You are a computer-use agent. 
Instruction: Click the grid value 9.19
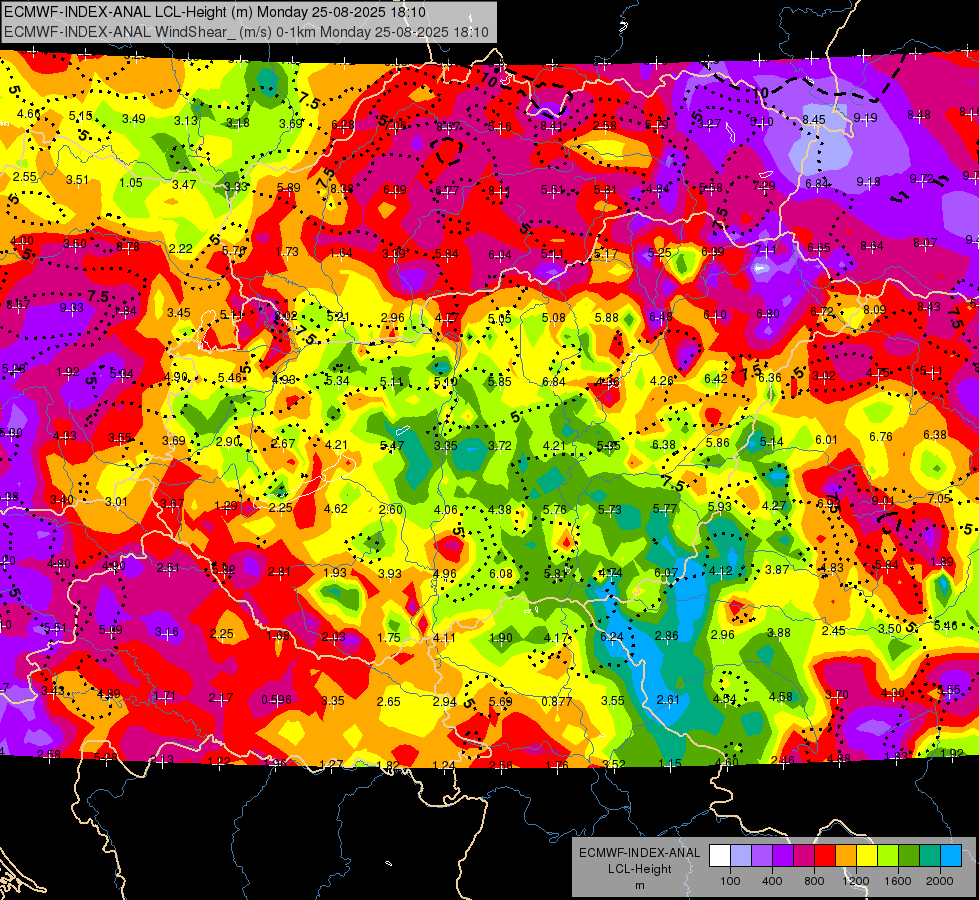[865, 117]
